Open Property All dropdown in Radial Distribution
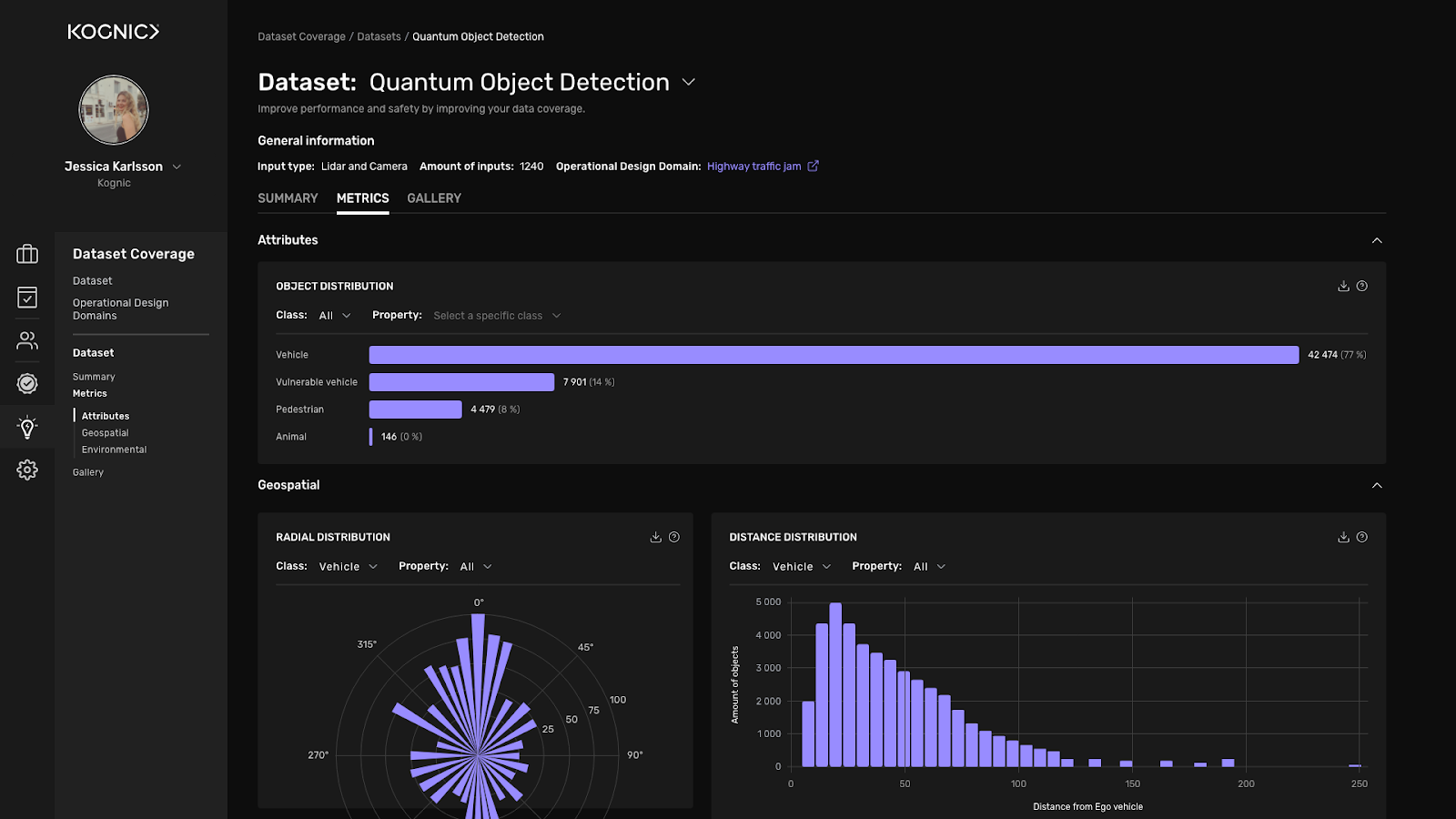The height and width of the screenshot is (819, 1456). [x=476, y=566]
